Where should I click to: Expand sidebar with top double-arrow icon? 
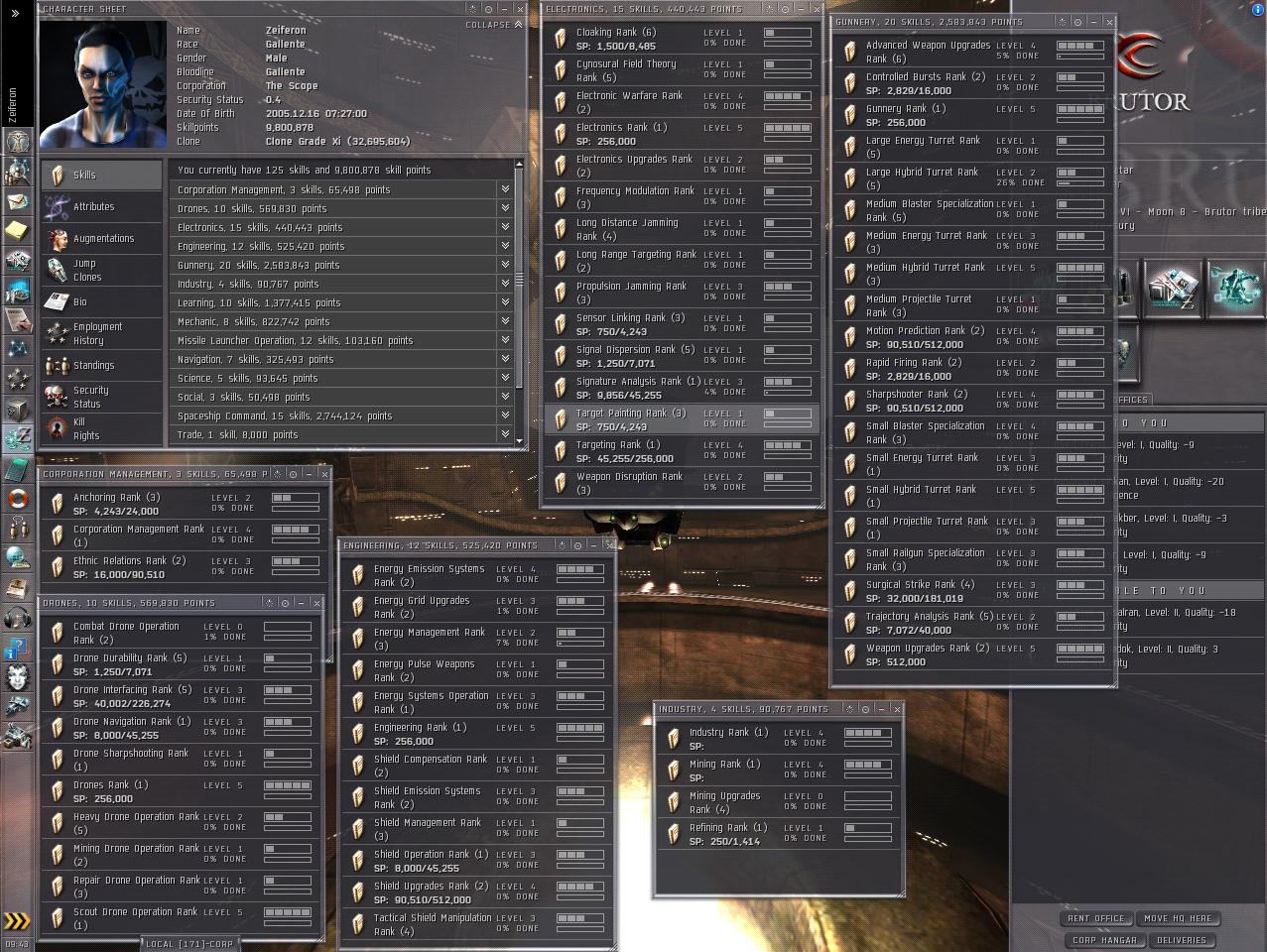point(15,13)
